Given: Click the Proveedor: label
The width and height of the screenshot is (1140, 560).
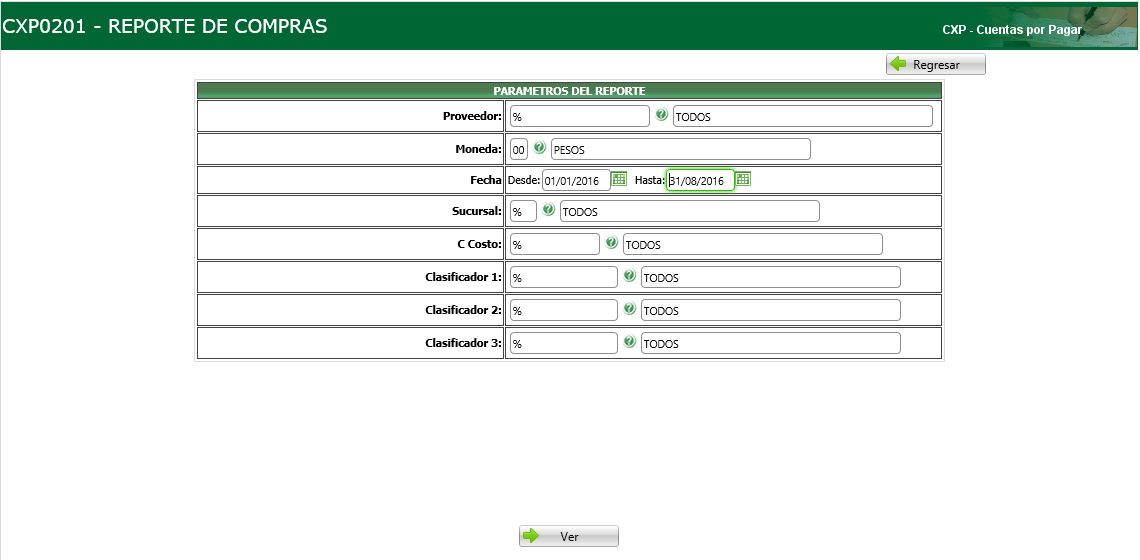Looking at the screenshot, I should pyautogui.click(x=473, y=116).
